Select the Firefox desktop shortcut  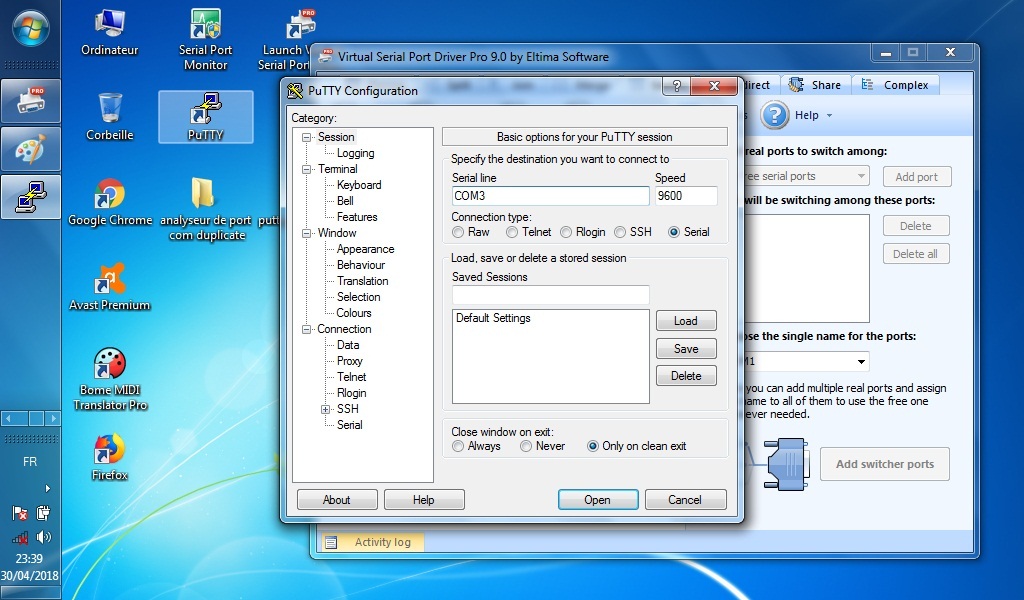point(110,457)
